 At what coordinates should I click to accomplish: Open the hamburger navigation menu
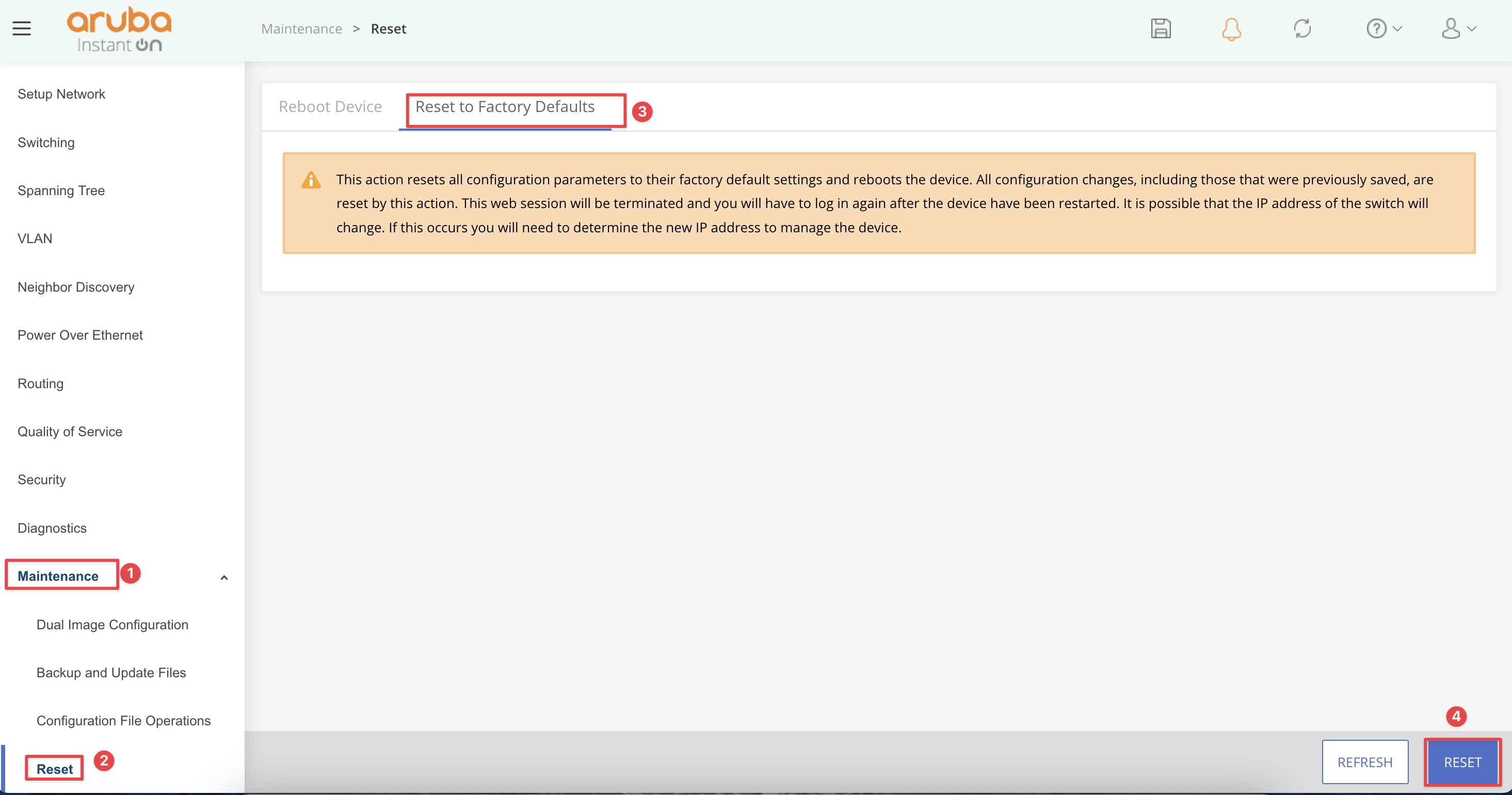(x=22, y=28)
